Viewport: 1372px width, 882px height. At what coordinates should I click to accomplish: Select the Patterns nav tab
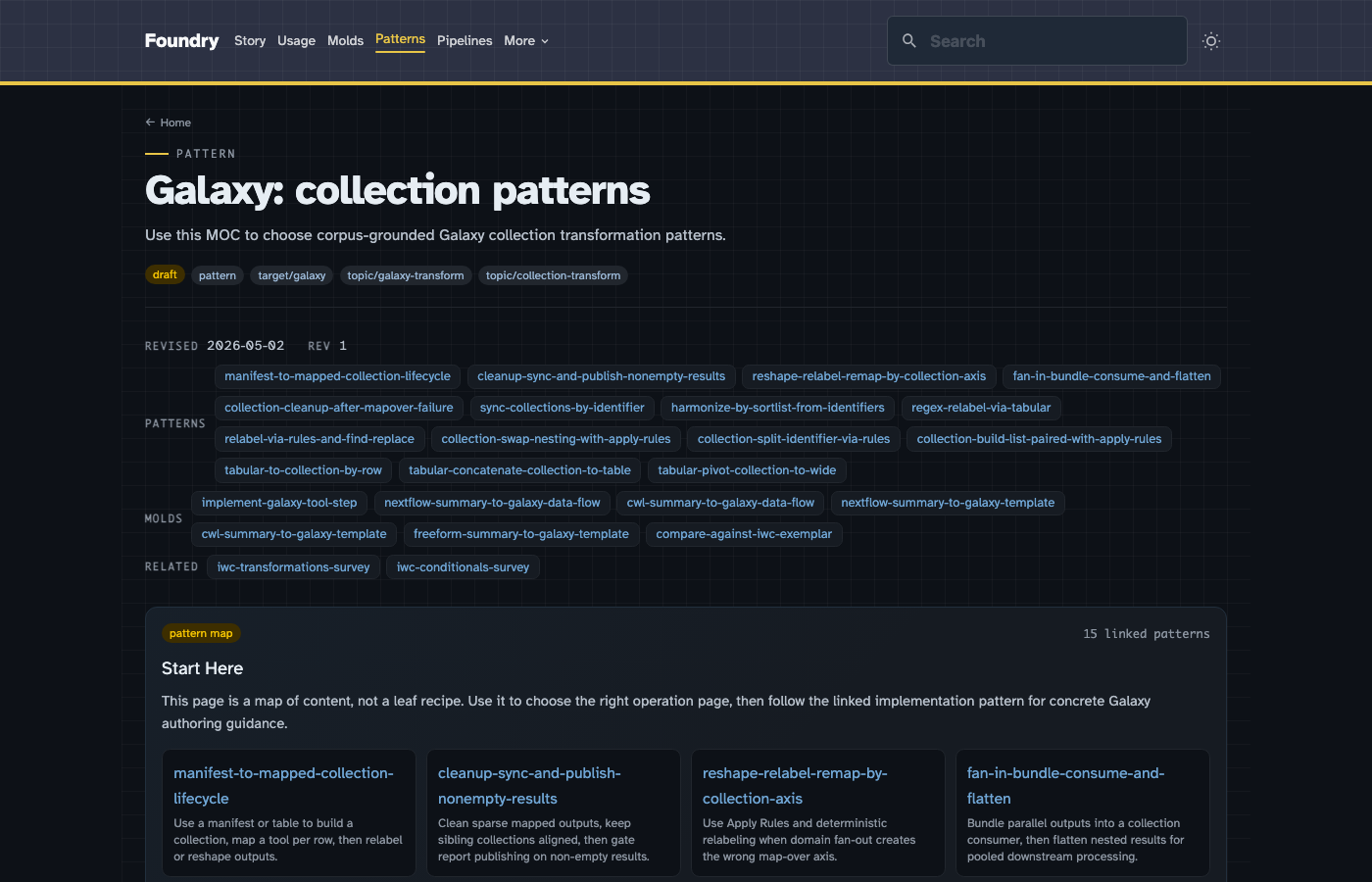click(400, 40)
